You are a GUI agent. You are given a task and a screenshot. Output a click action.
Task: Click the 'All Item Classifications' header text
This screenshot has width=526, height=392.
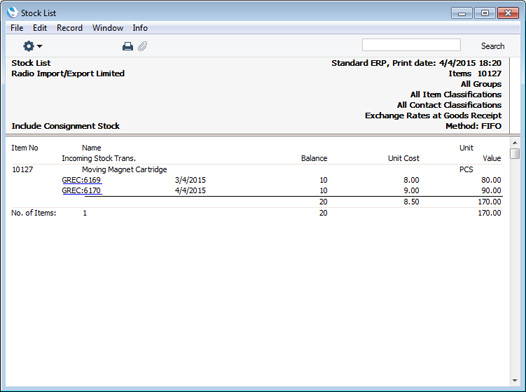[x=456, y=95]
